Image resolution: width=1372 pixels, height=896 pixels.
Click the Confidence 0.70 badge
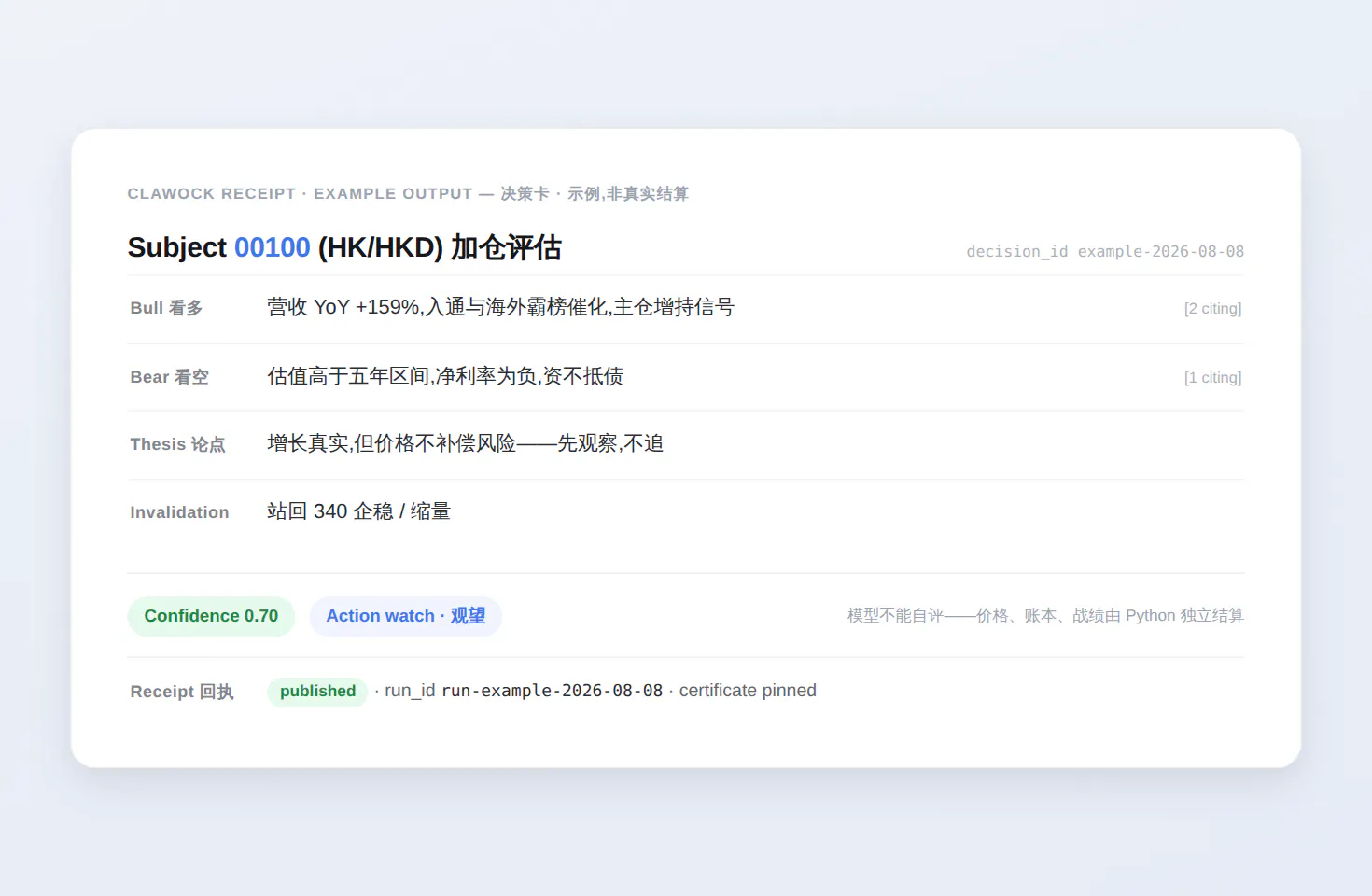[211, 616]
